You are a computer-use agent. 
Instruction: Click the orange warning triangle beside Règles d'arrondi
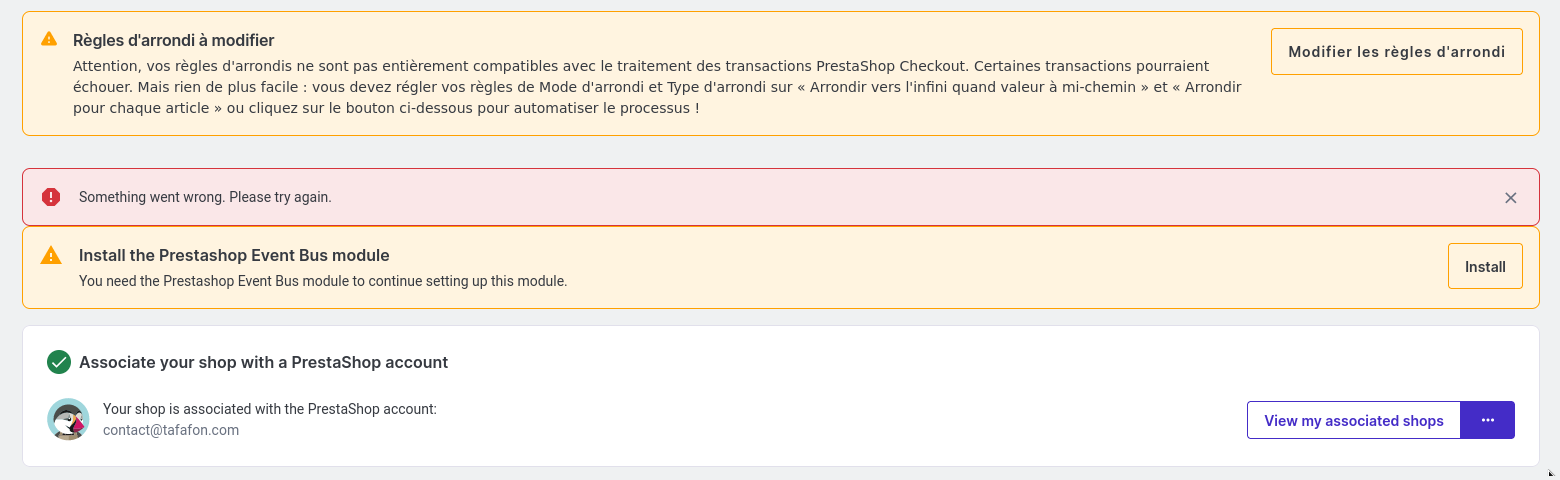49,39
